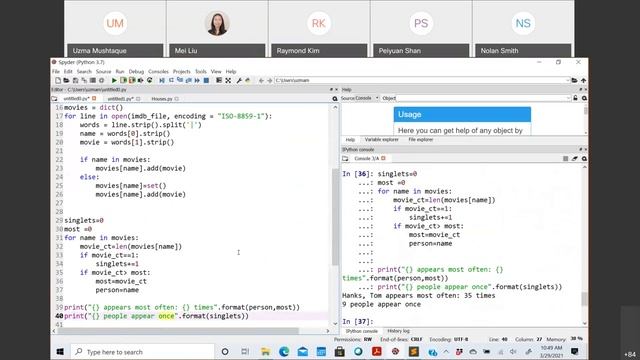Click editor horizontal scrollbar
640x360 pixels.
coord(179,331)
